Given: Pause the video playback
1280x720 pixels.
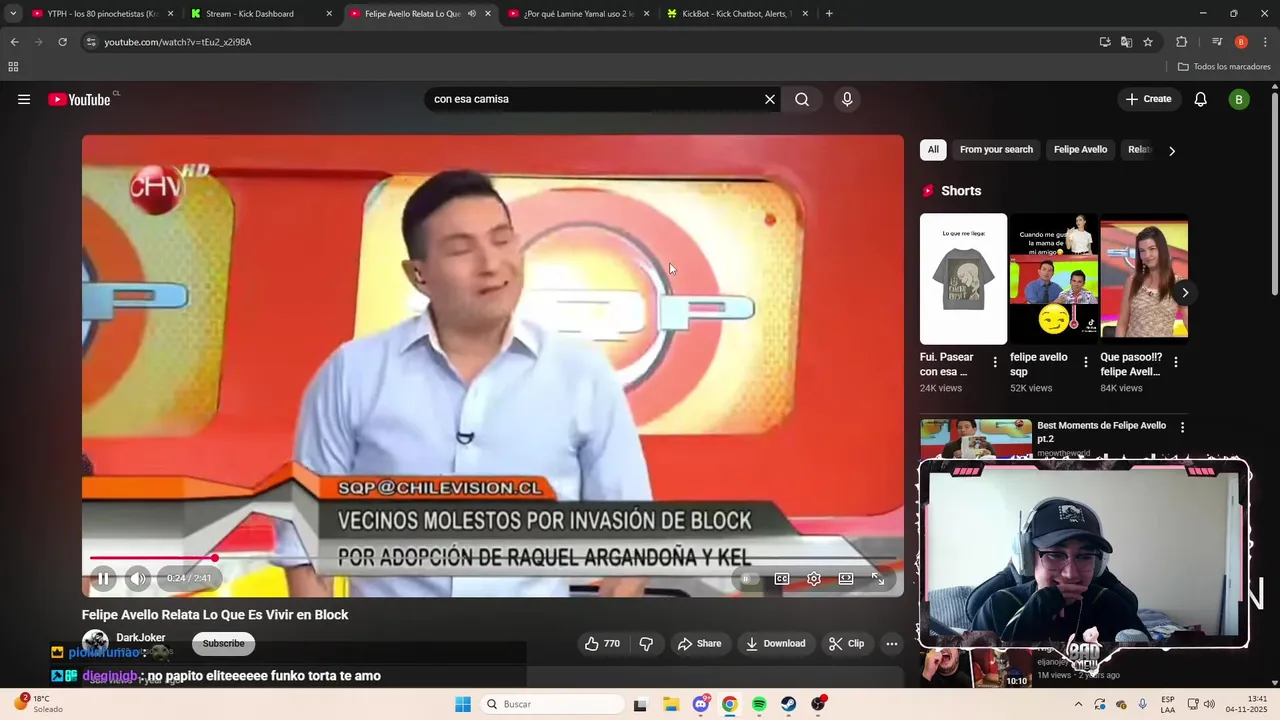Looking at the screenshot, I should (x=103, y=578).
